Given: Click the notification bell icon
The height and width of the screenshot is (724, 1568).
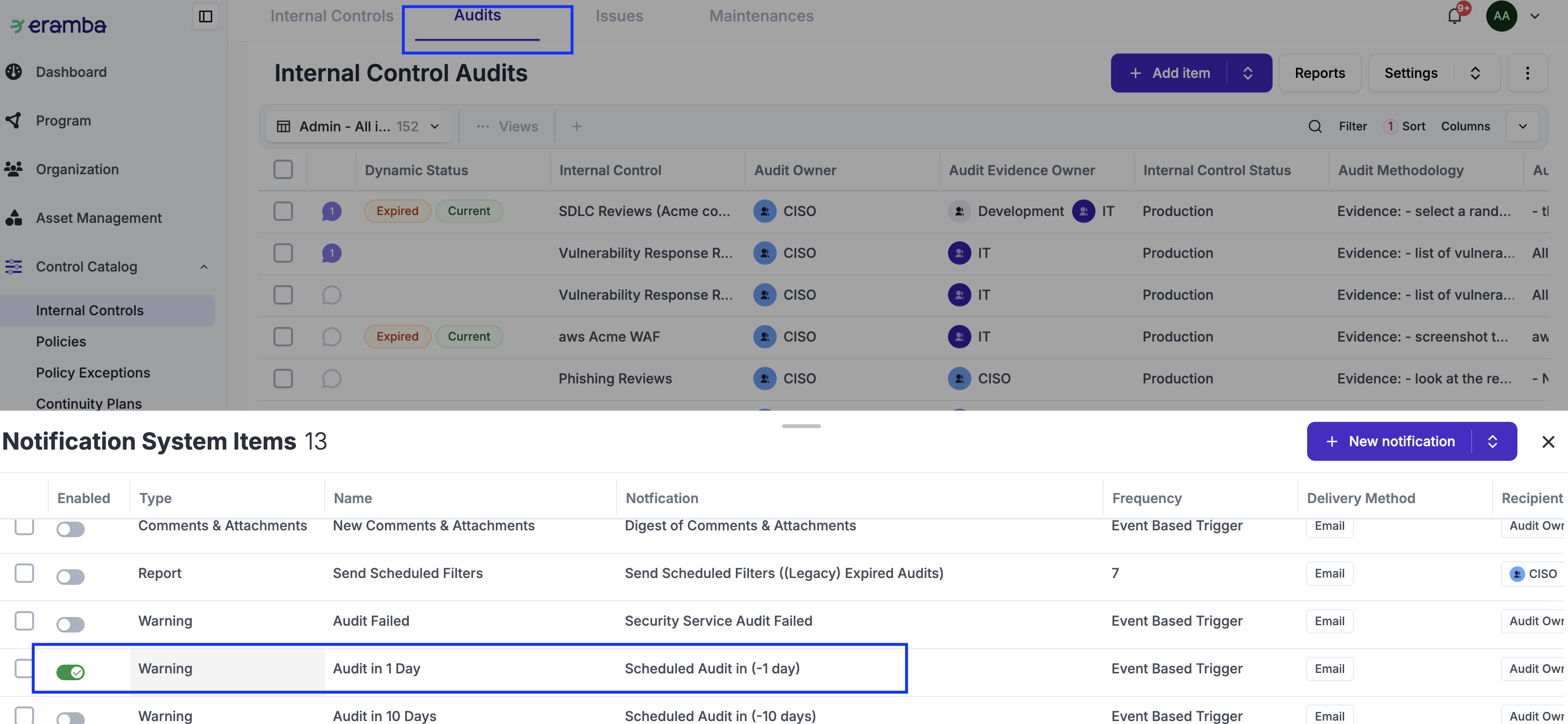Looking at the screenshot, I should [1454, 16].
